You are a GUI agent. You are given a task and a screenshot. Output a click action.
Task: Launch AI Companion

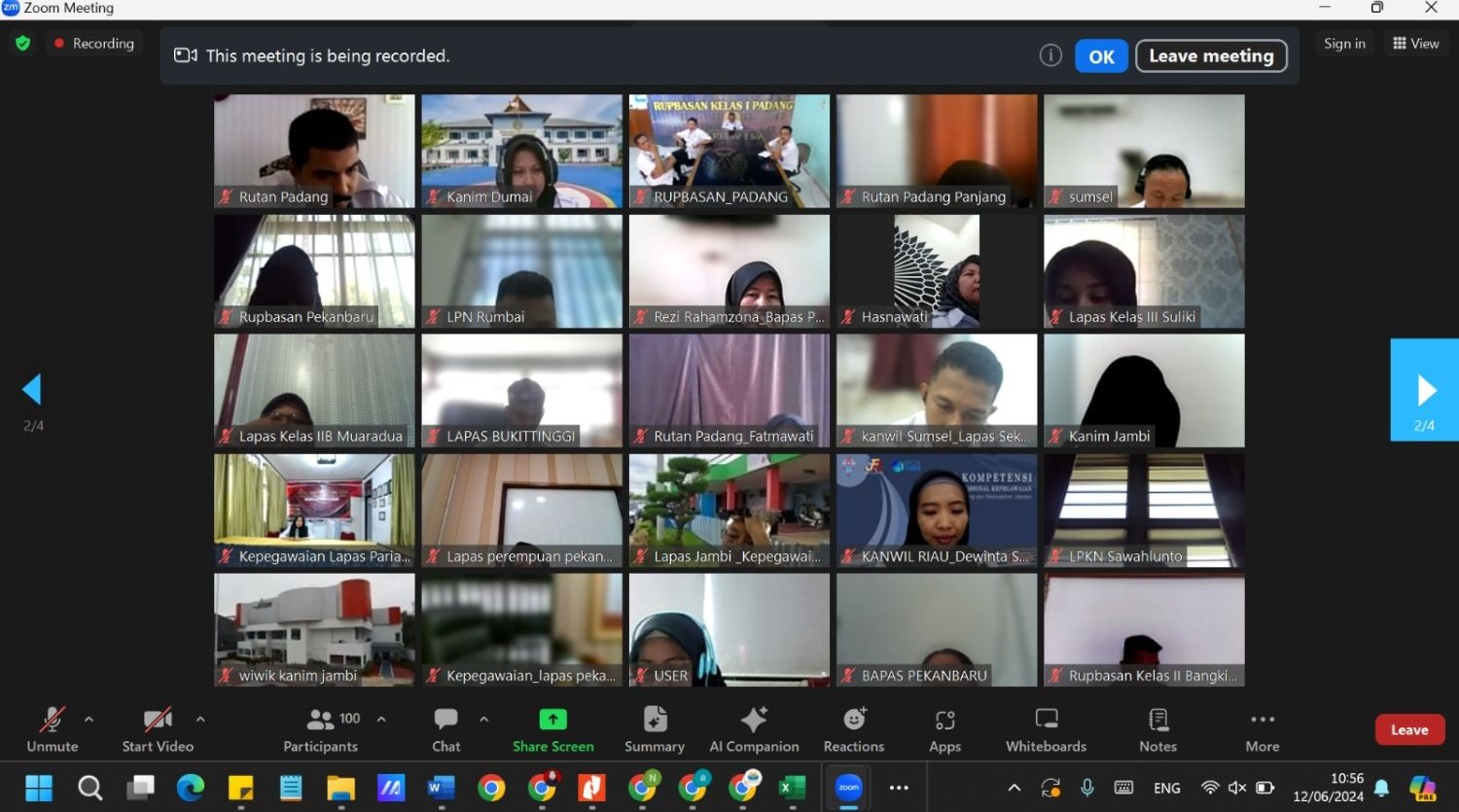pyautogui.click(x=754, y=729)
